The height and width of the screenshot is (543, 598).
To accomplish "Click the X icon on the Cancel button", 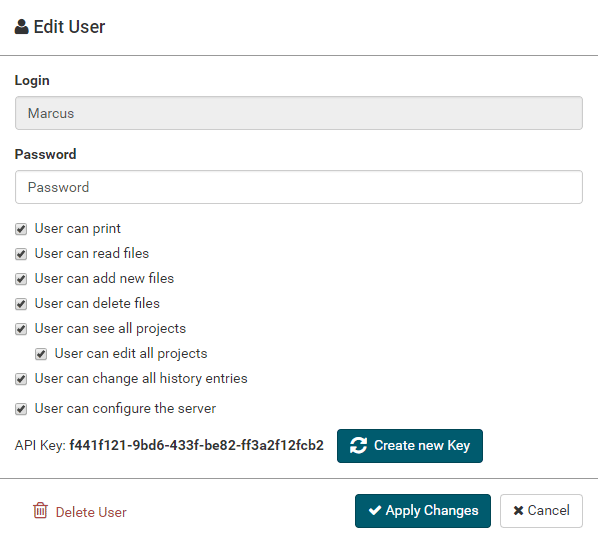I will point(518,511).
